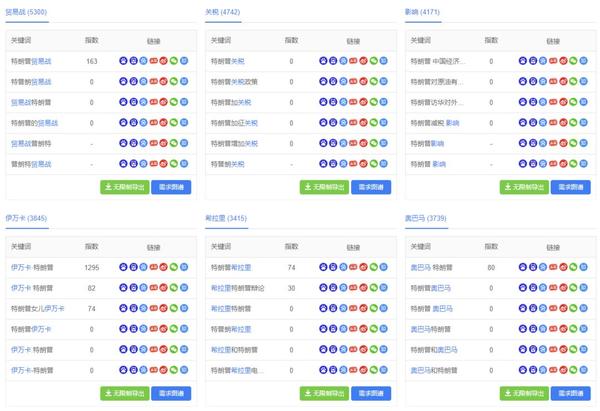600x411 pixels.
Task: Click green WeChat icon in 特朗普关税政策 row
Action: 373,81
